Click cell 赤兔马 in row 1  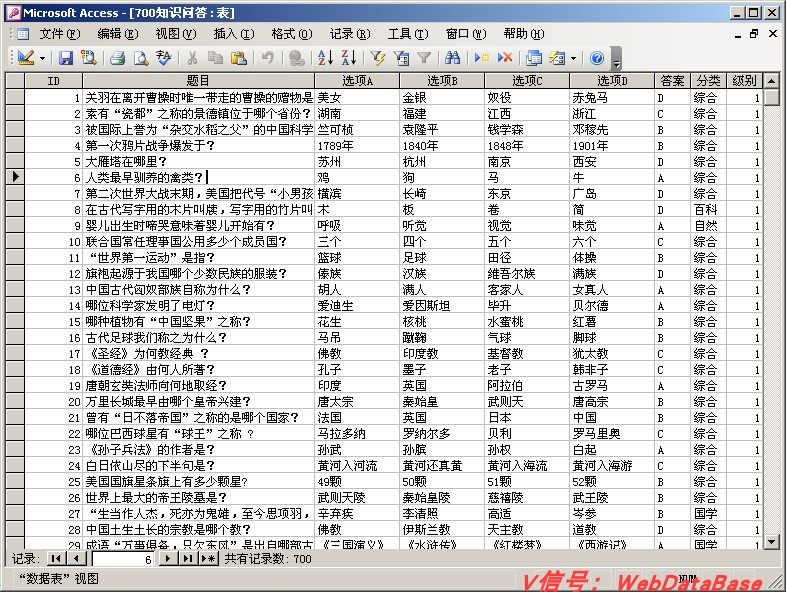coord(612,97)
